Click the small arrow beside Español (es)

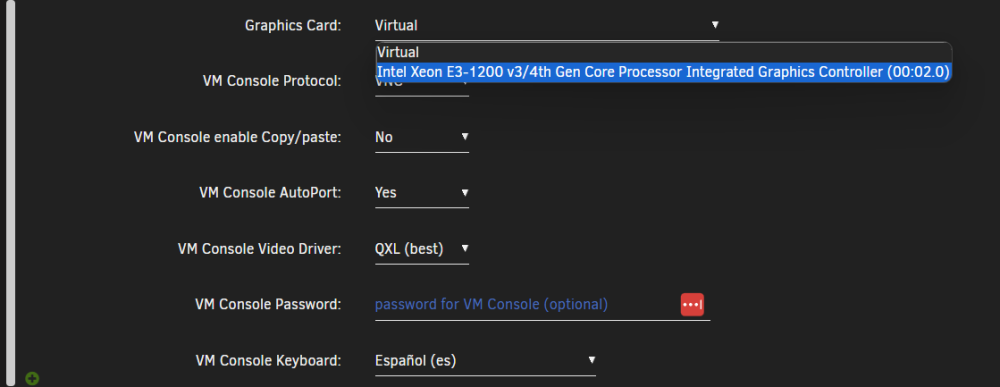coord(592,360)
